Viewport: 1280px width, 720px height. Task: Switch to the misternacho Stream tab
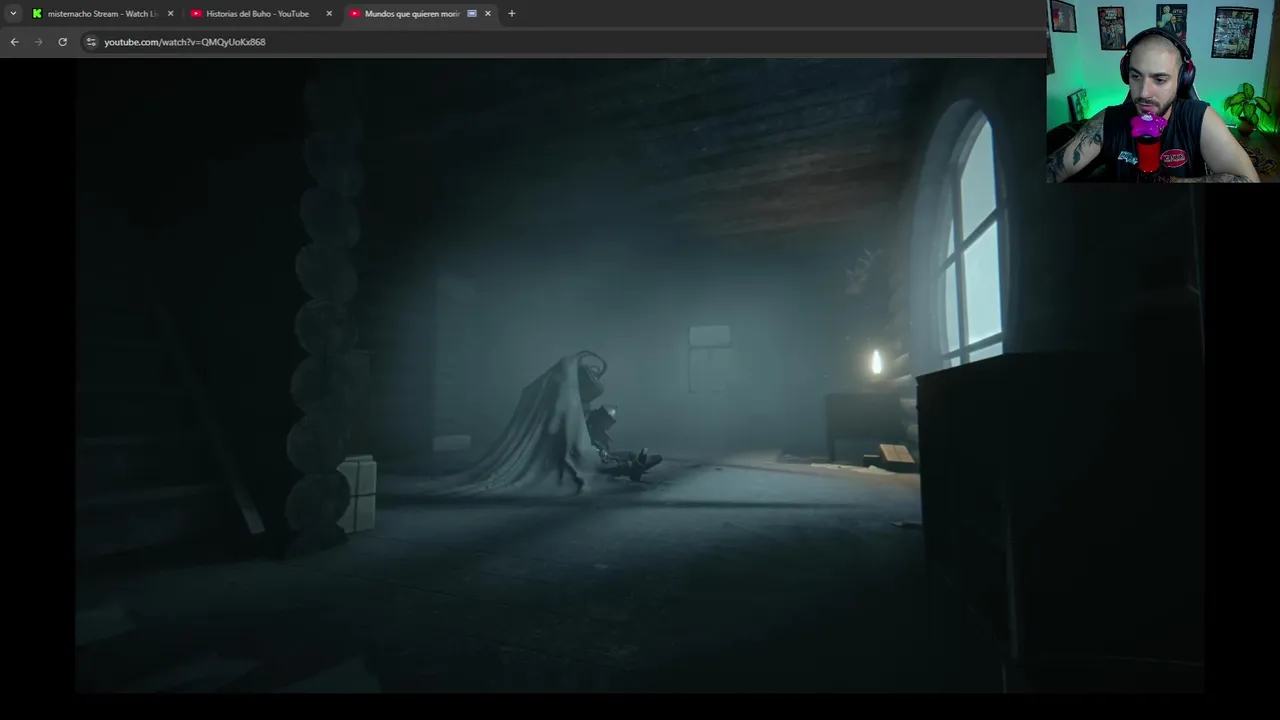(103, 13)
